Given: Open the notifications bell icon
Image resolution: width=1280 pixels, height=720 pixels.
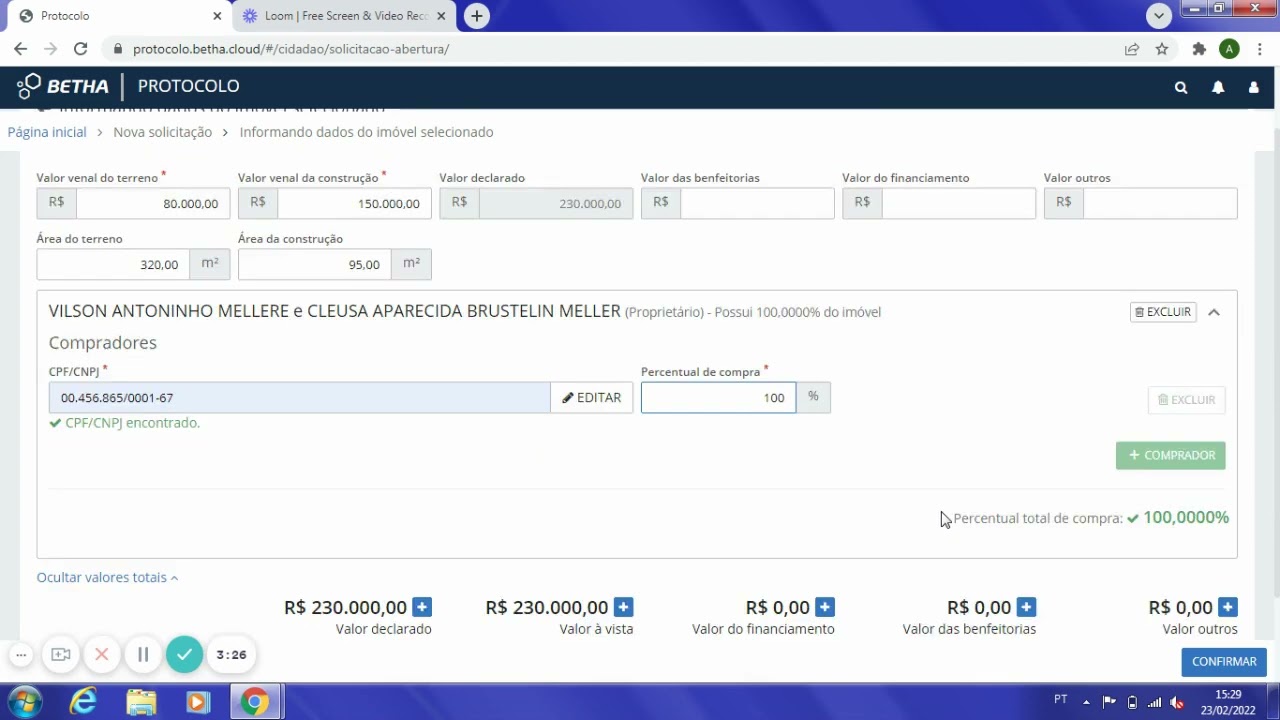Looking at the screenshot, I should tap(1218, 87).
